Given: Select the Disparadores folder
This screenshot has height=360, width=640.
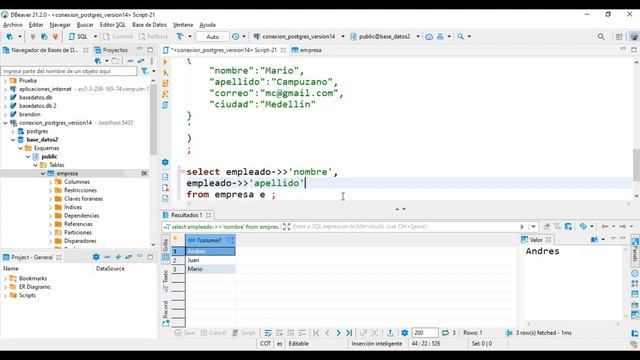Looking at the screenshot, I should coord(80,241).
